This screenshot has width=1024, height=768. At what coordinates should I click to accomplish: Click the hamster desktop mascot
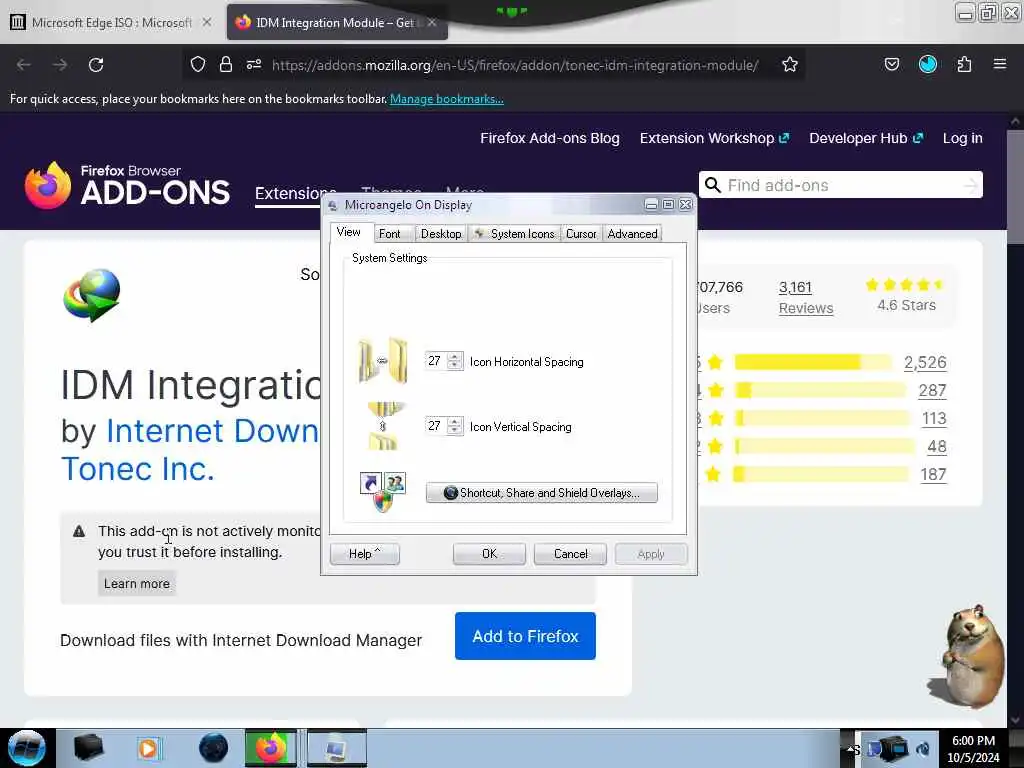[968, 656]
